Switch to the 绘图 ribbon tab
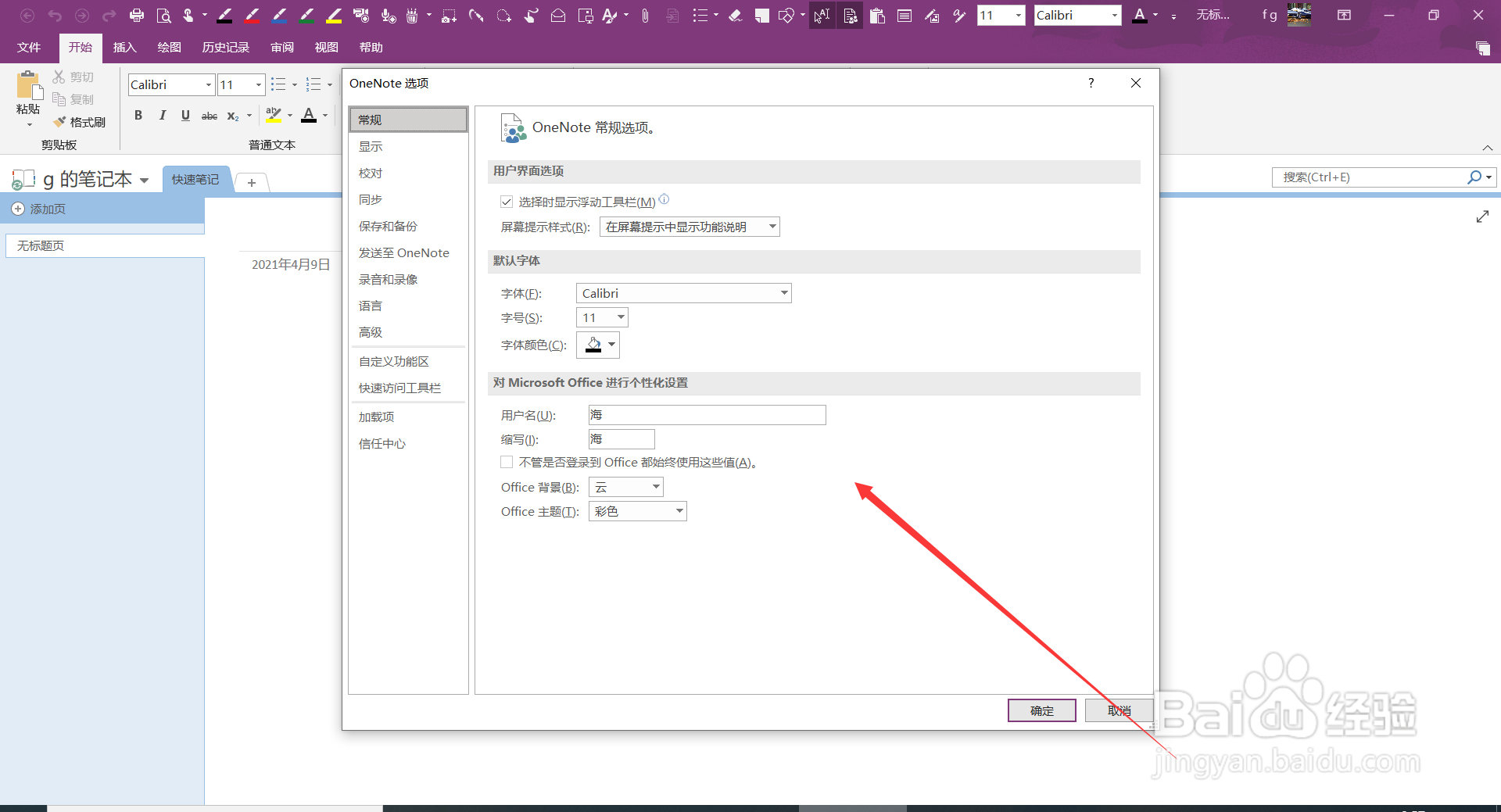The height and width of the screenshot is (812, 1501). point(169,48)
